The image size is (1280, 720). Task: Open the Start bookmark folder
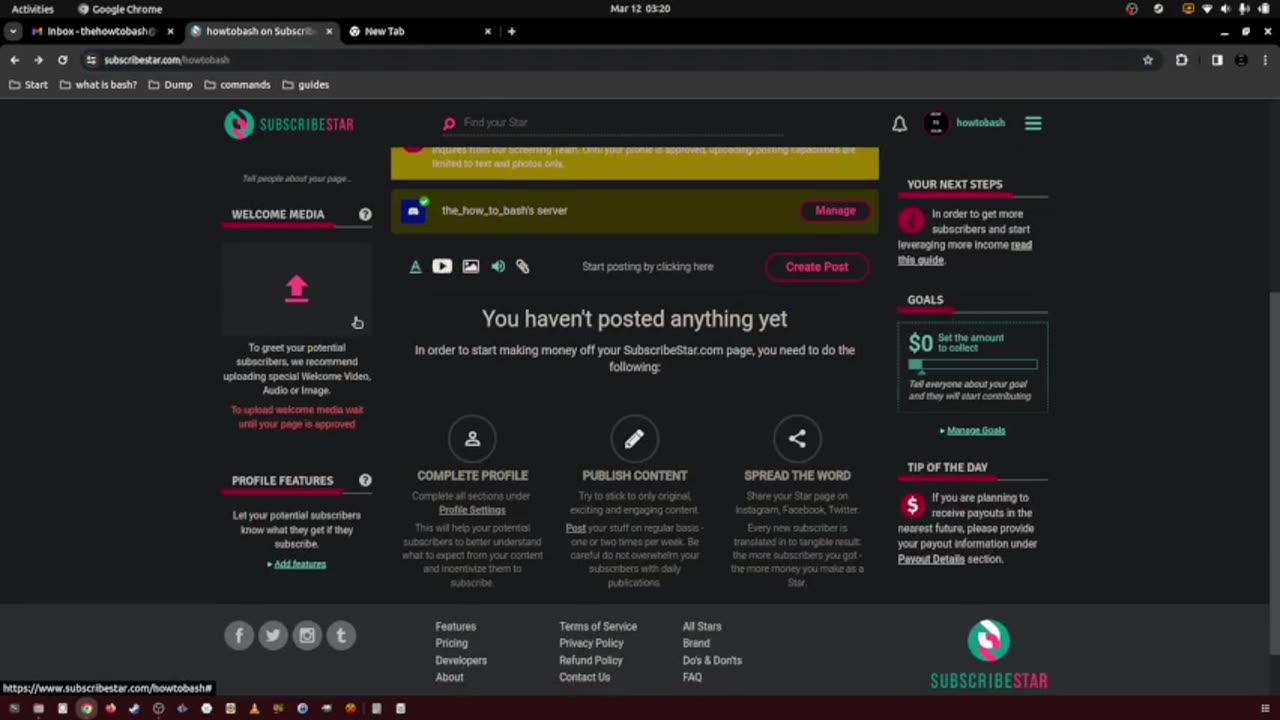28,85
